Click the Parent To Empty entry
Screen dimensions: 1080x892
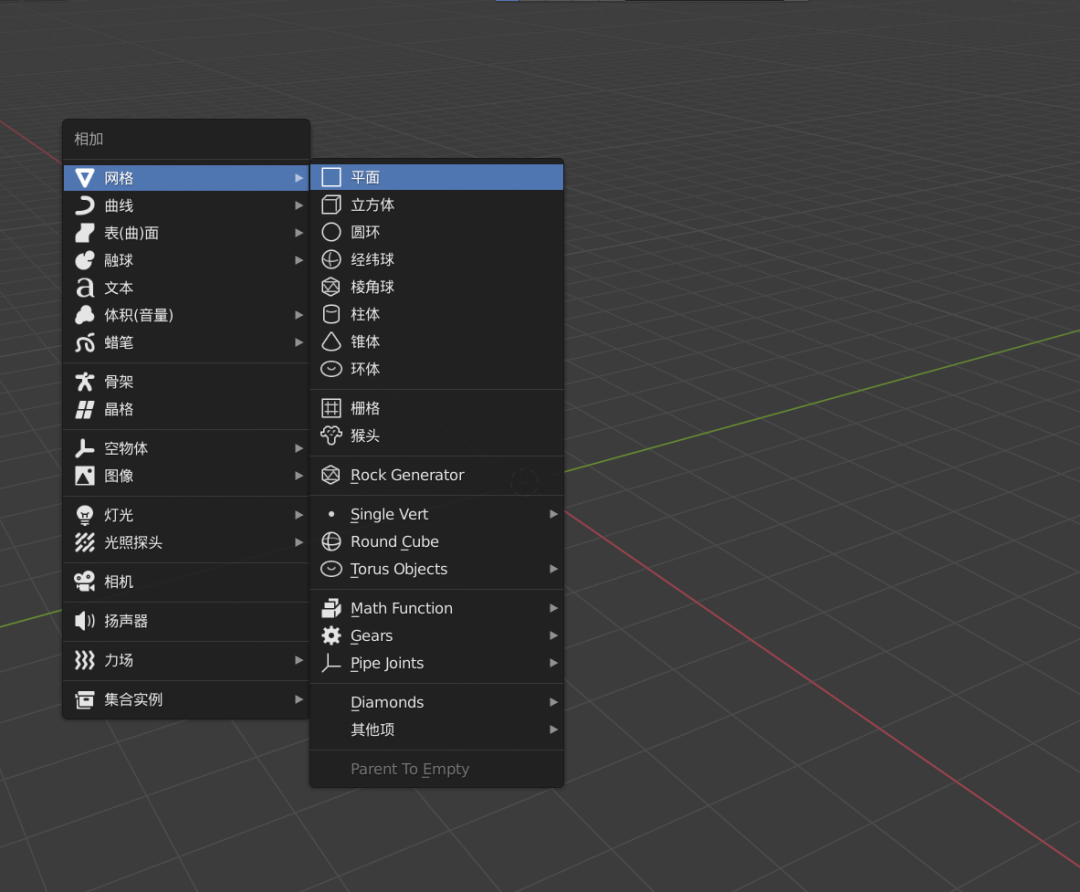click(437, 769)
